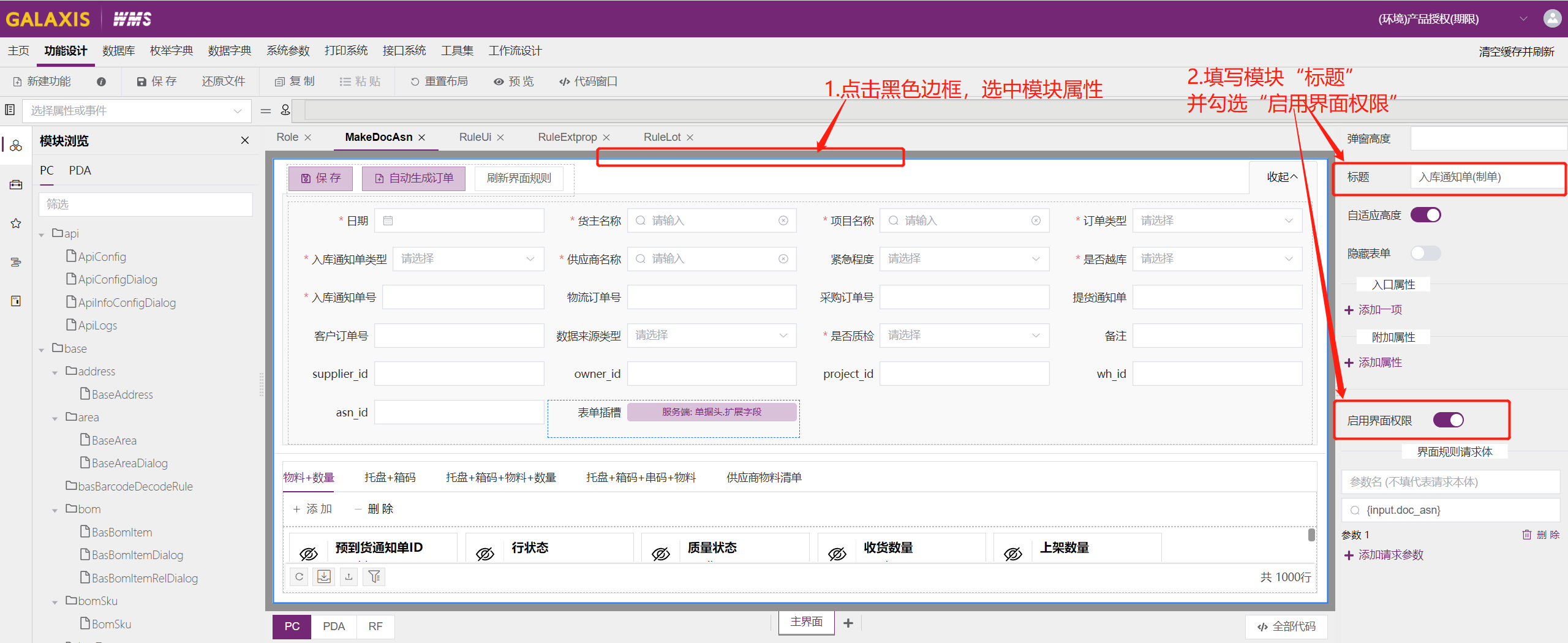The image size is (1568, 643).
Task: Toggle visibility of 预到货通知单ID column
Action: click(x=309, y=554)
